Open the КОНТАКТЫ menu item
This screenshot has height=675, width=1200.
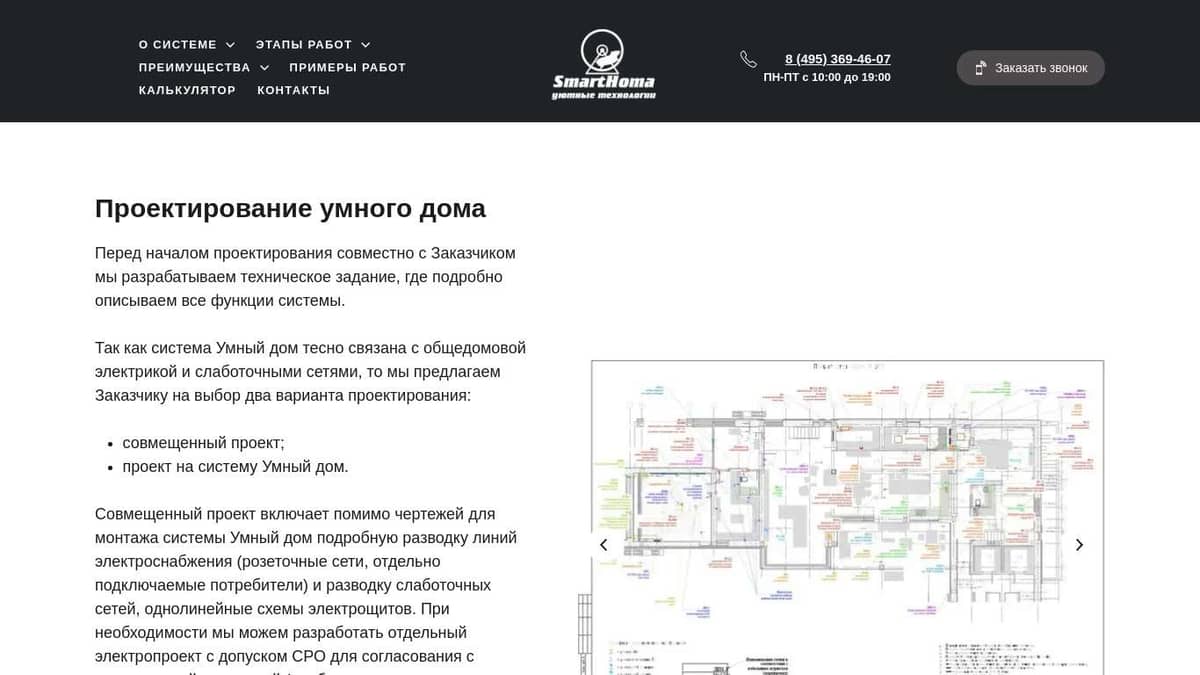click(294, 90)
